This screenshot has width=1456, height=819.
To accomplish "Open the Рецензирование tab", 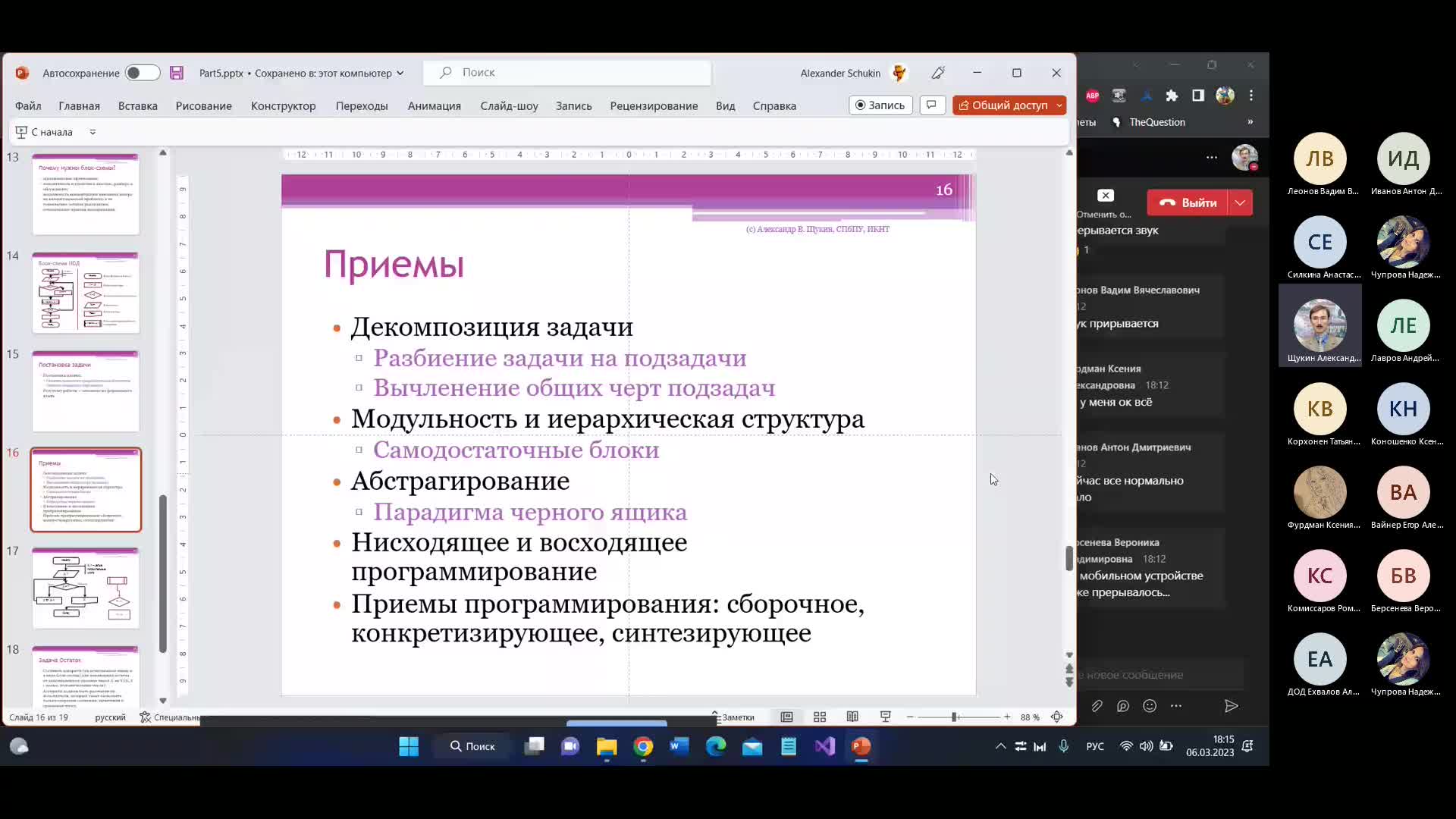I will click(x=654, y=106).
